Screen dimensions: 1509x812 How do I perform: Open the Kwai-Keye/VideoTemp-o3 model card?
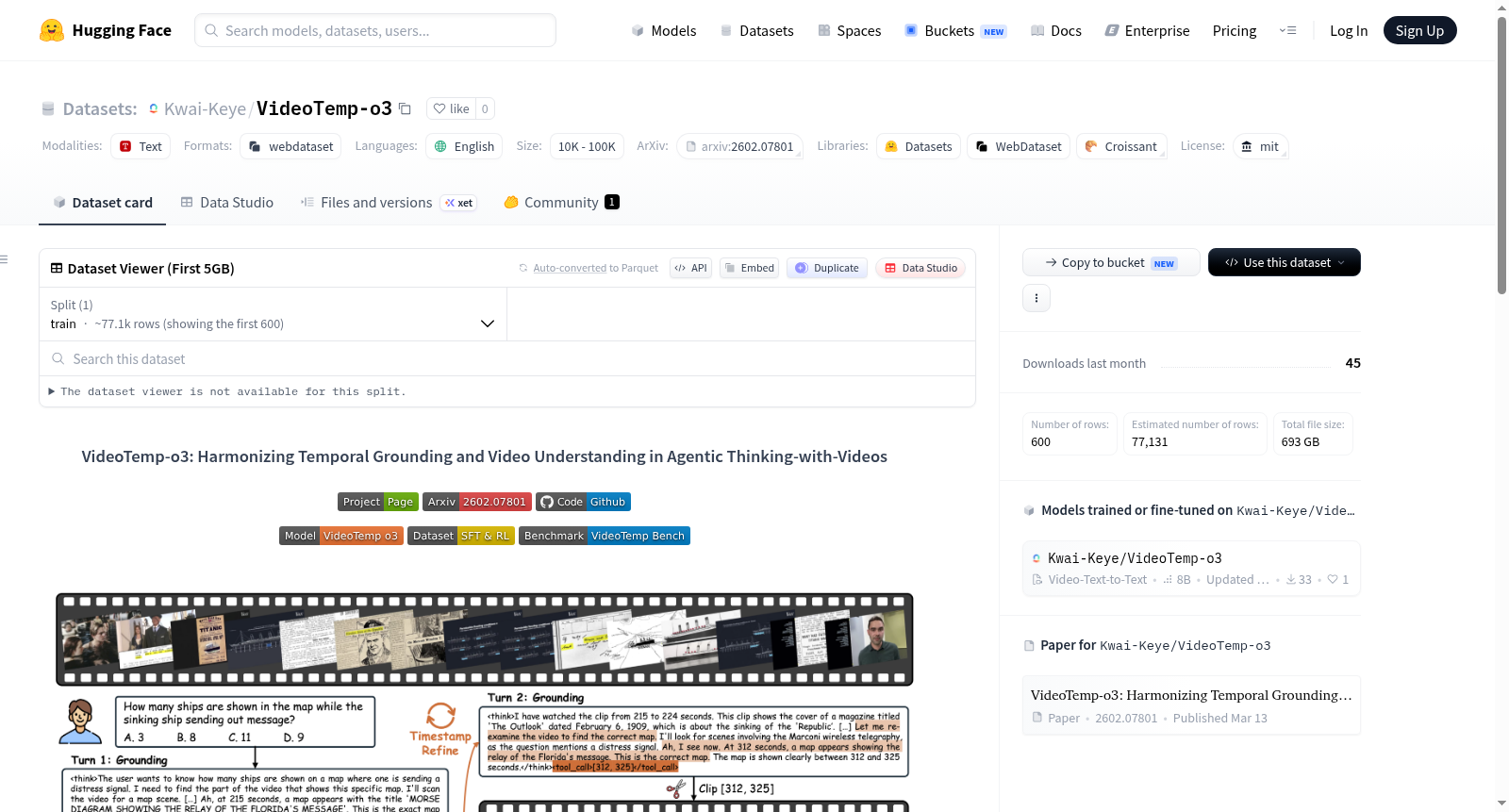click(x=1191, y=569)
